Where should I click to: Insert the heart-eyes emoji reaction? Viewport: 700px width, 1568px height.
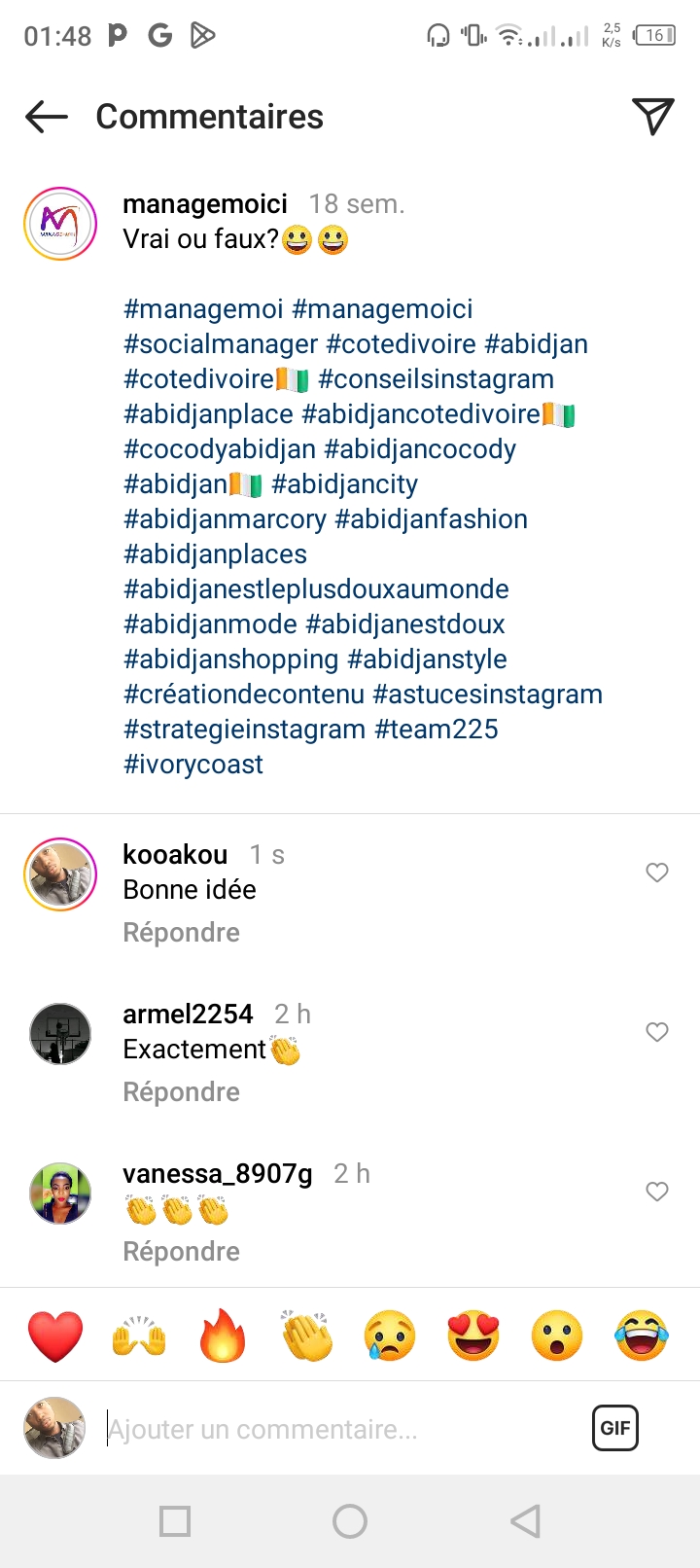coord(473,1336)
